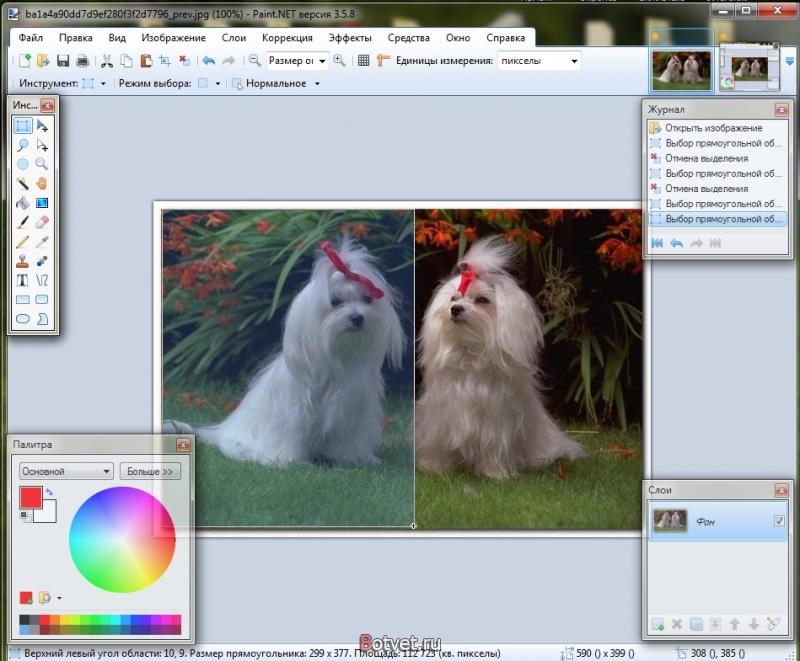Select the Text tool
800x661 pixels.
pos(22,280)
